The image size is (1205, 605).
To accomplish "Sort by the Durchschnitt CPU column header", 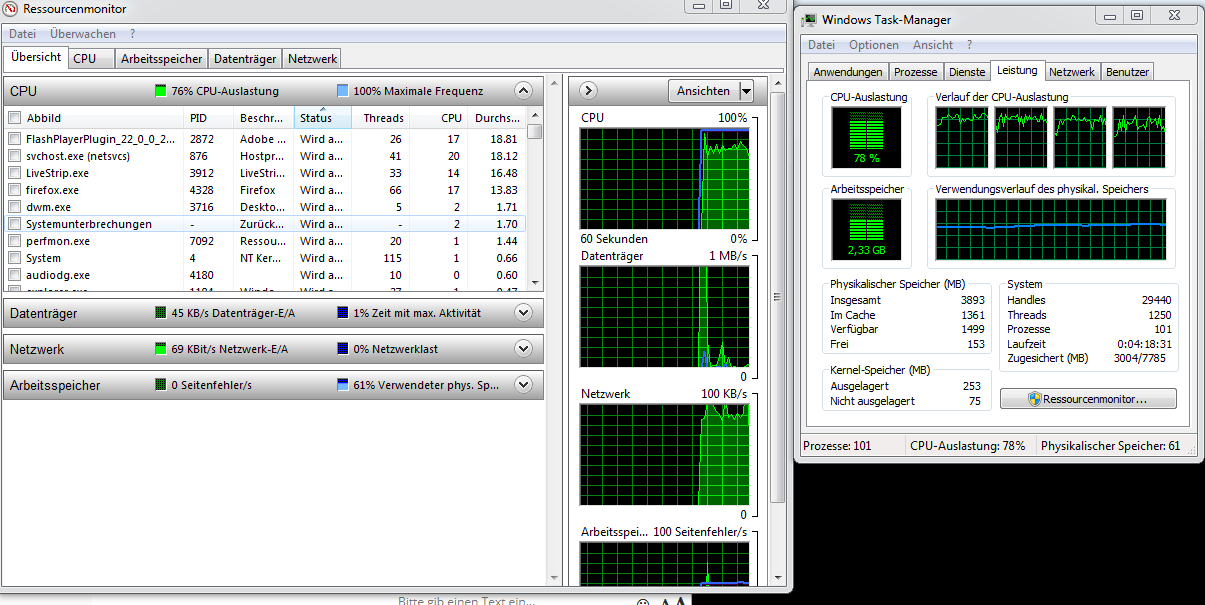I will (497, 118).
